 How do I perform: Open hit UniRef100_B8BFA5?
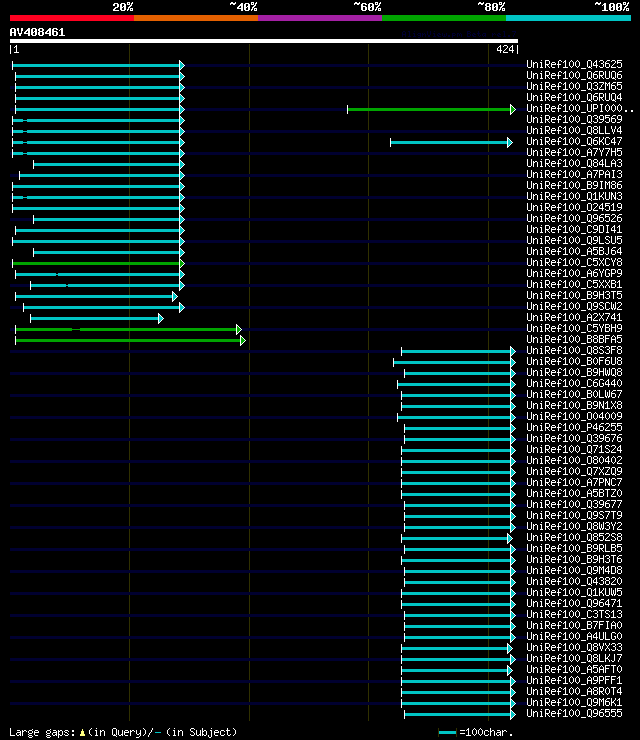click(x=574, y=339)
